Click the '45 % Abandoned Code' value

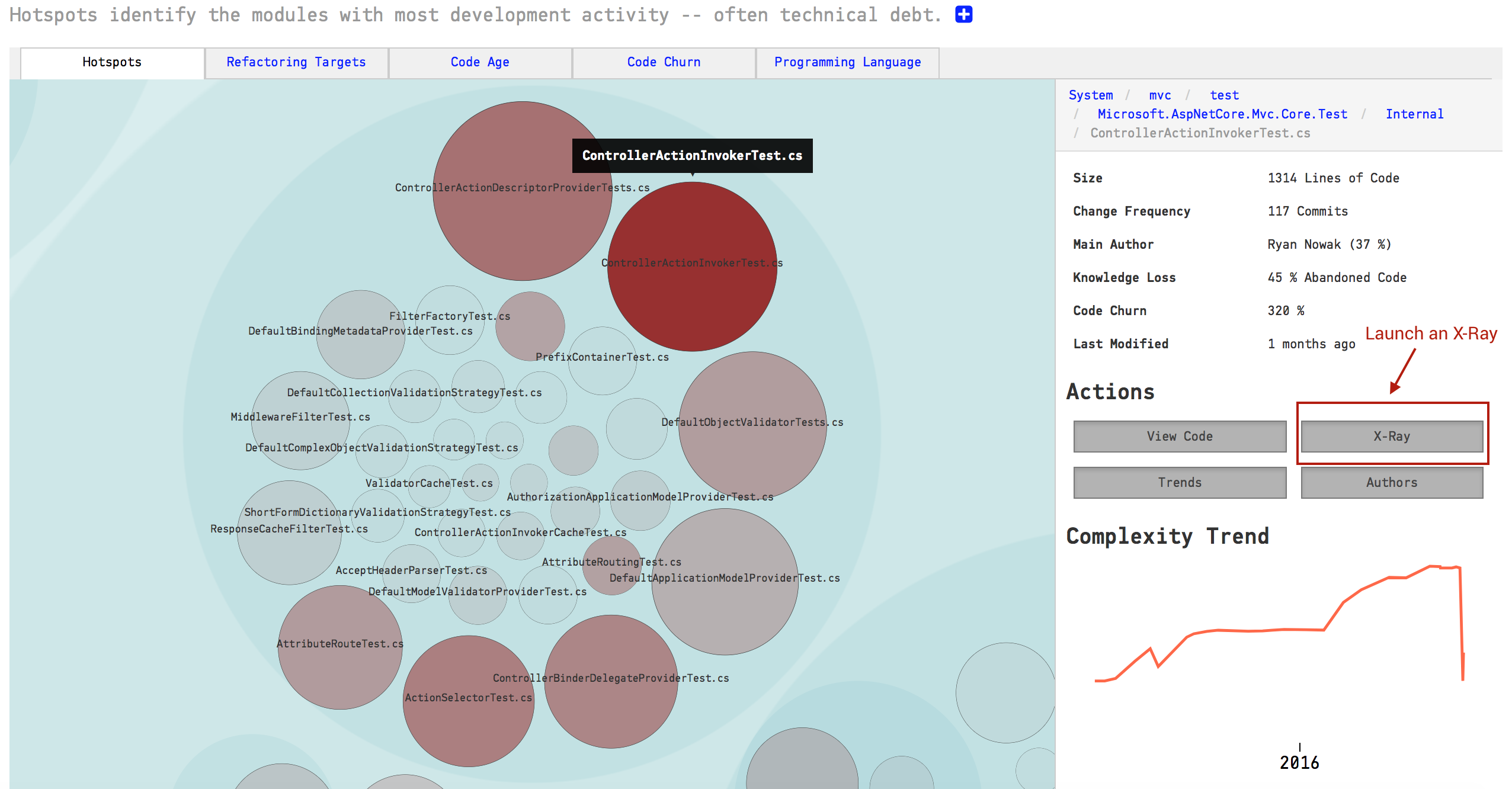[1337, 278]
